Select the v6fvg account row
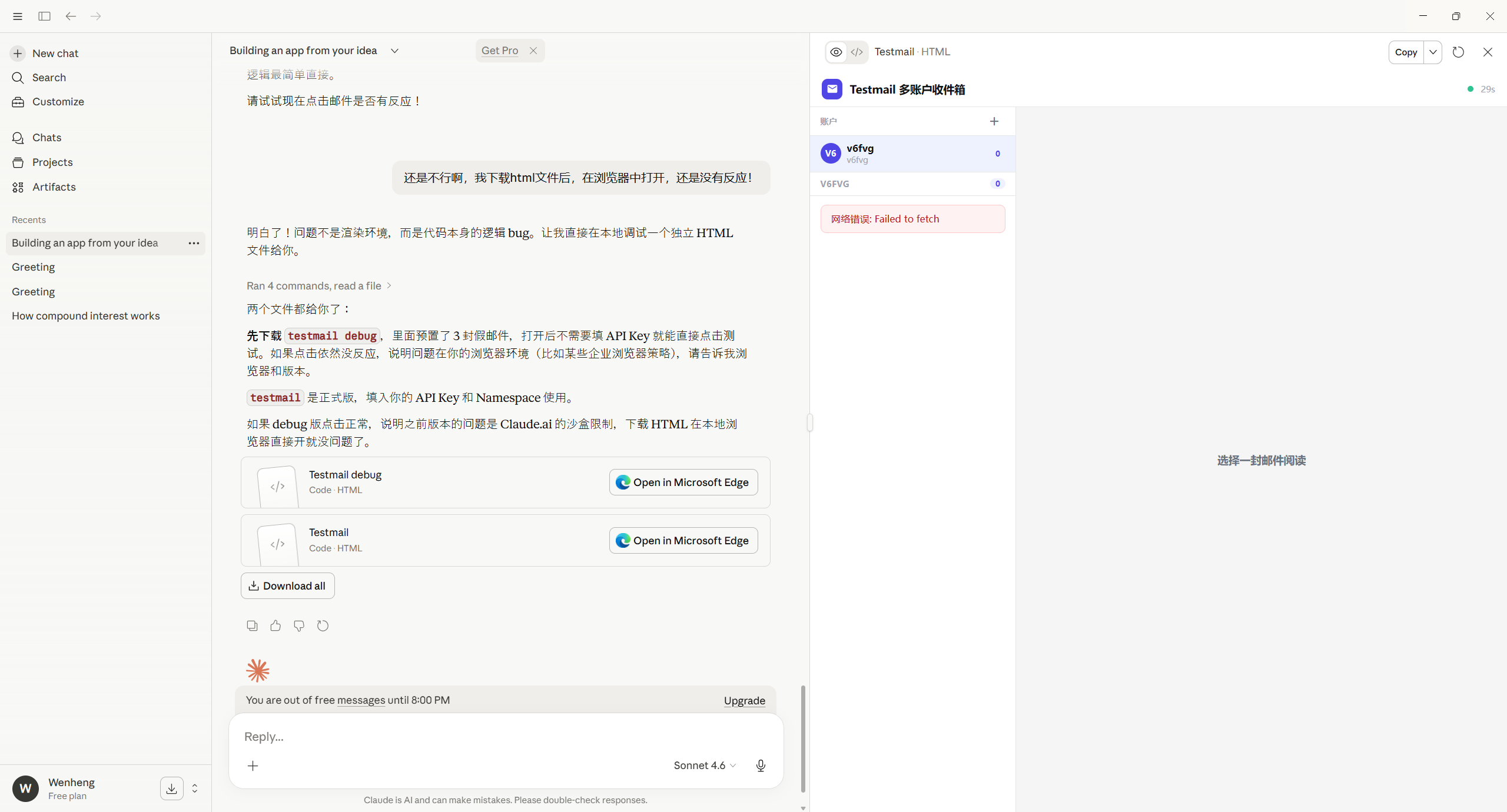1507x812 pixels. point(913,154)
